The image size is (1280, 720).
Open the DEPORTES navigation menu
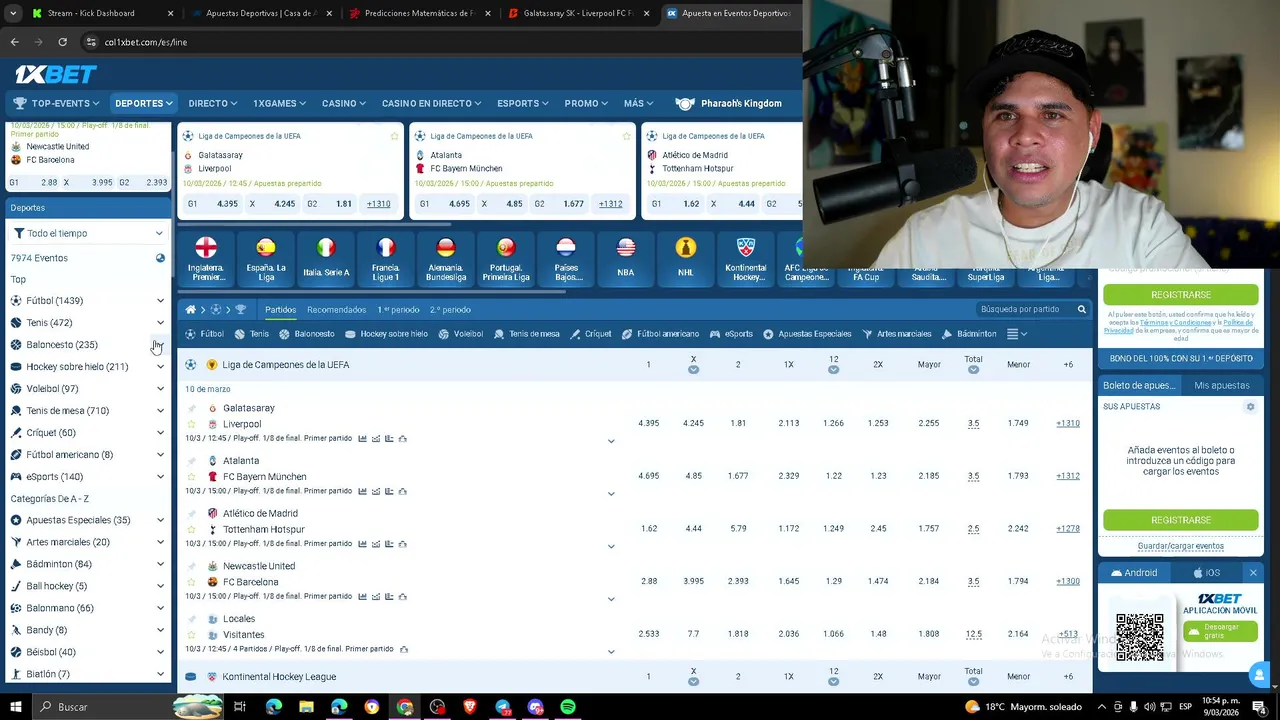coord(143,103)
